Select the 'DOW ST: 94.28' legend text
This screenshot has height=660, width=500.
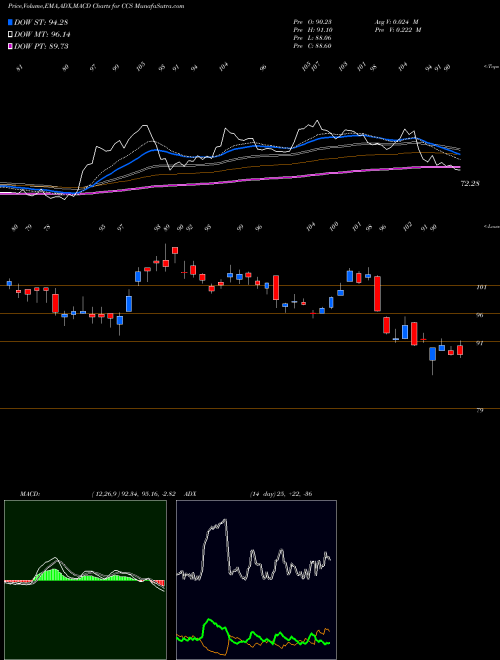[x=41, y=22]
